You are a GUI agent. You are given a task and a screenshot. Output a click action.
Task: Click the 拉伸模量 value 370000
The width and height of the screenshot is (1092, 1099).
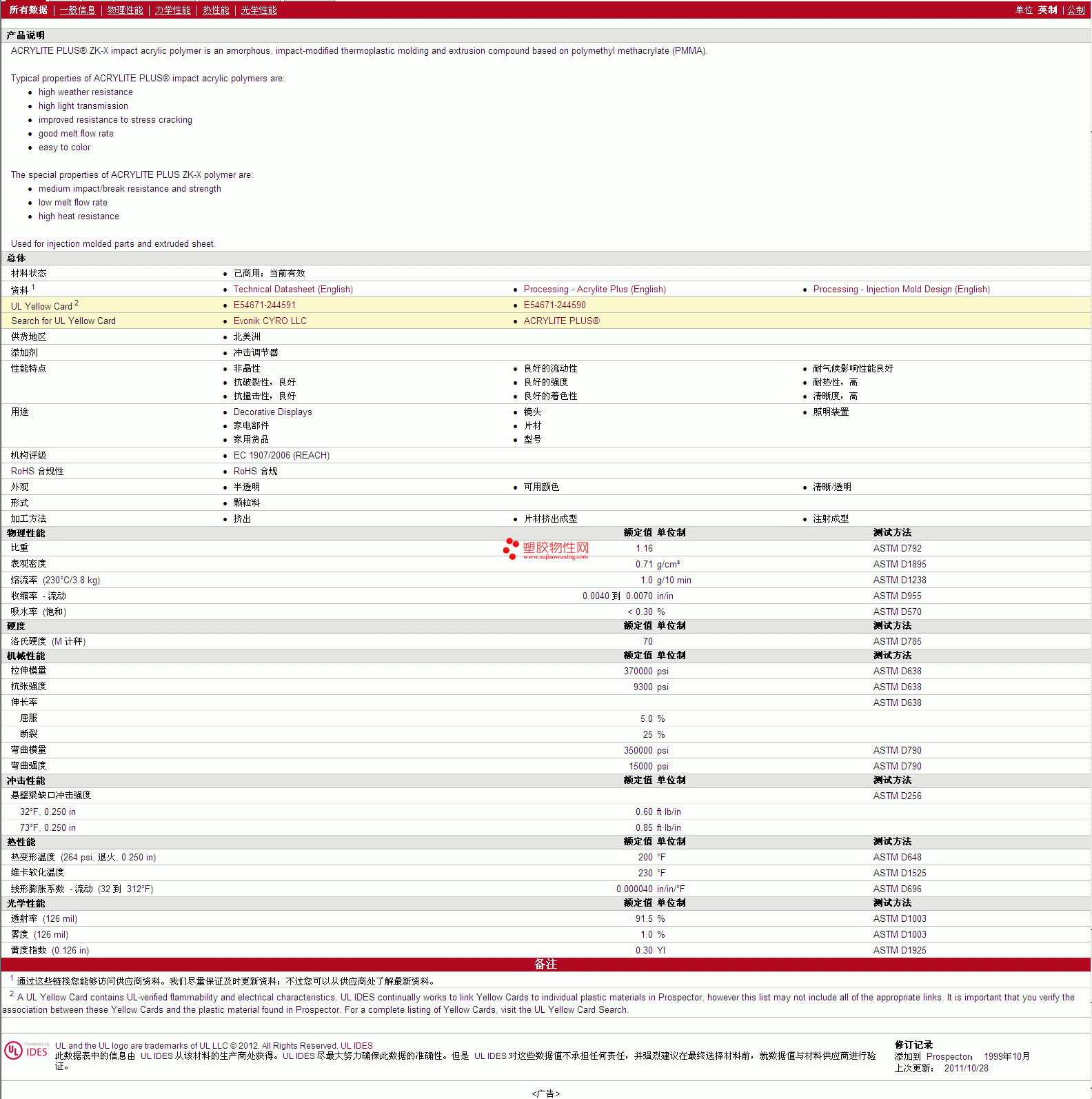click(x=638, y=671)
